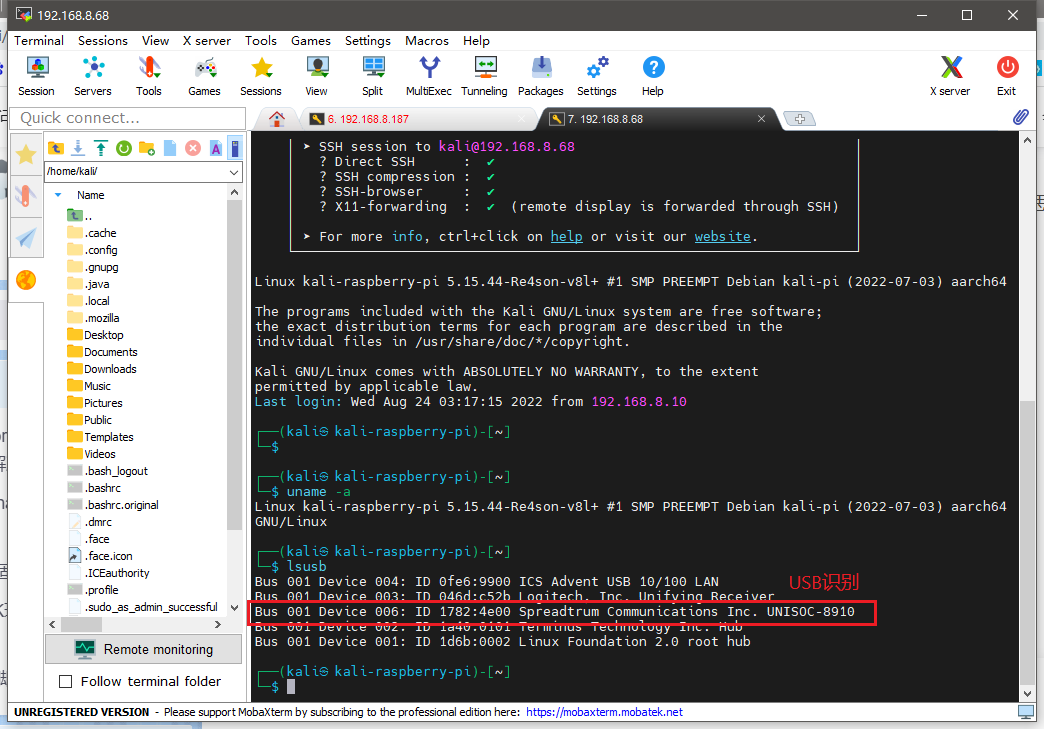Click the red Exit power icon
1044x729 pixels.
coord(1007,77)
